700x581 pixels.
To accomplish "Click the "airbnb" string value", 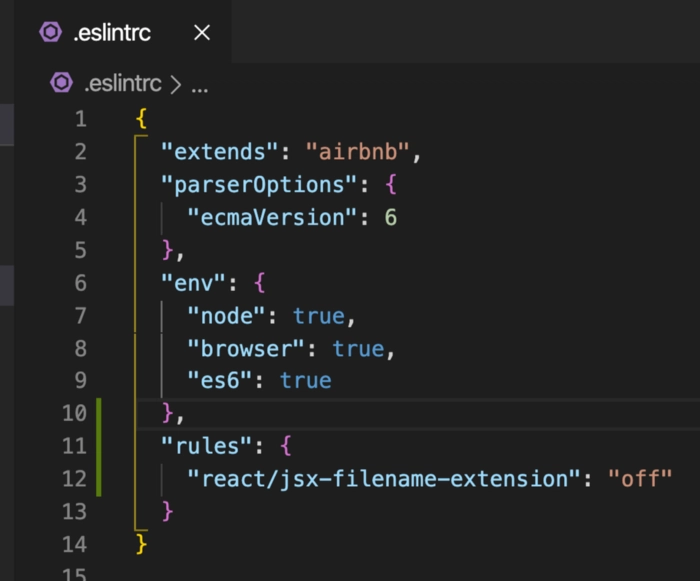I will point(358,152).
